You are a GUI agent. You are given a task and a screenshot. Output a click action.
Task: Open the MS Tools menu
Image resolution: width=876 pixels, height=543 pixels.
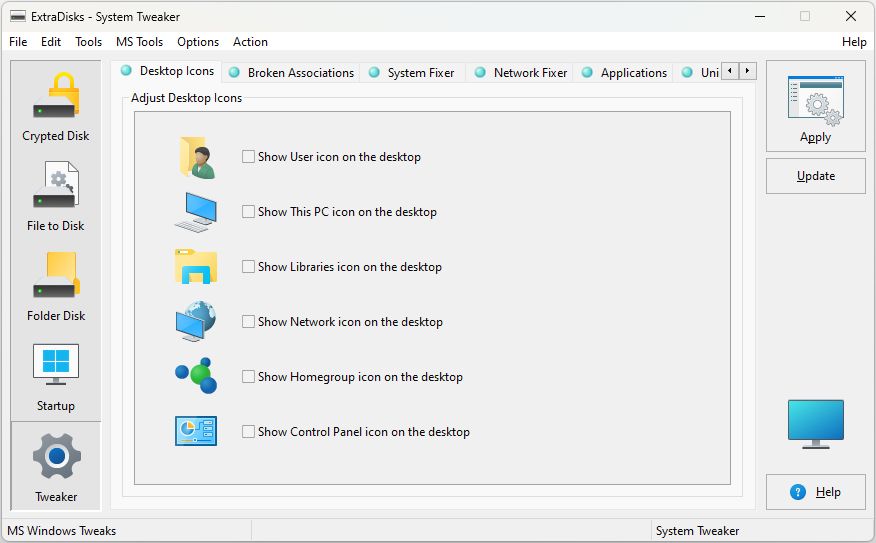pyautogui.click(x=139, y=42)
